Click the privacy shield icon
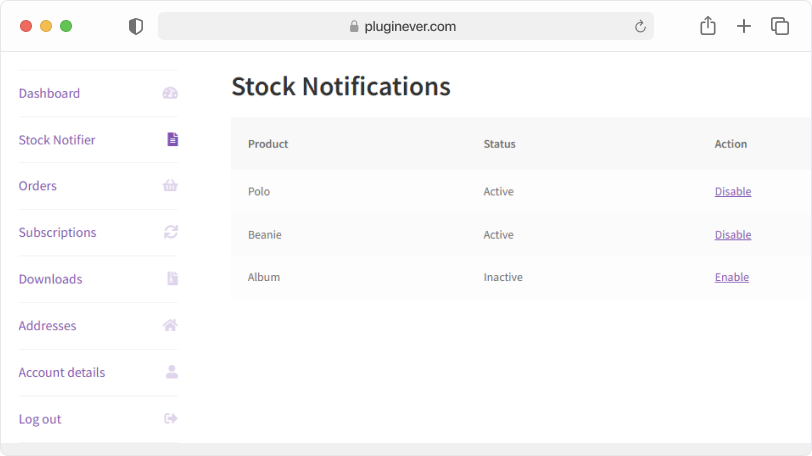 pyautogui.click(x=136, y=26)
